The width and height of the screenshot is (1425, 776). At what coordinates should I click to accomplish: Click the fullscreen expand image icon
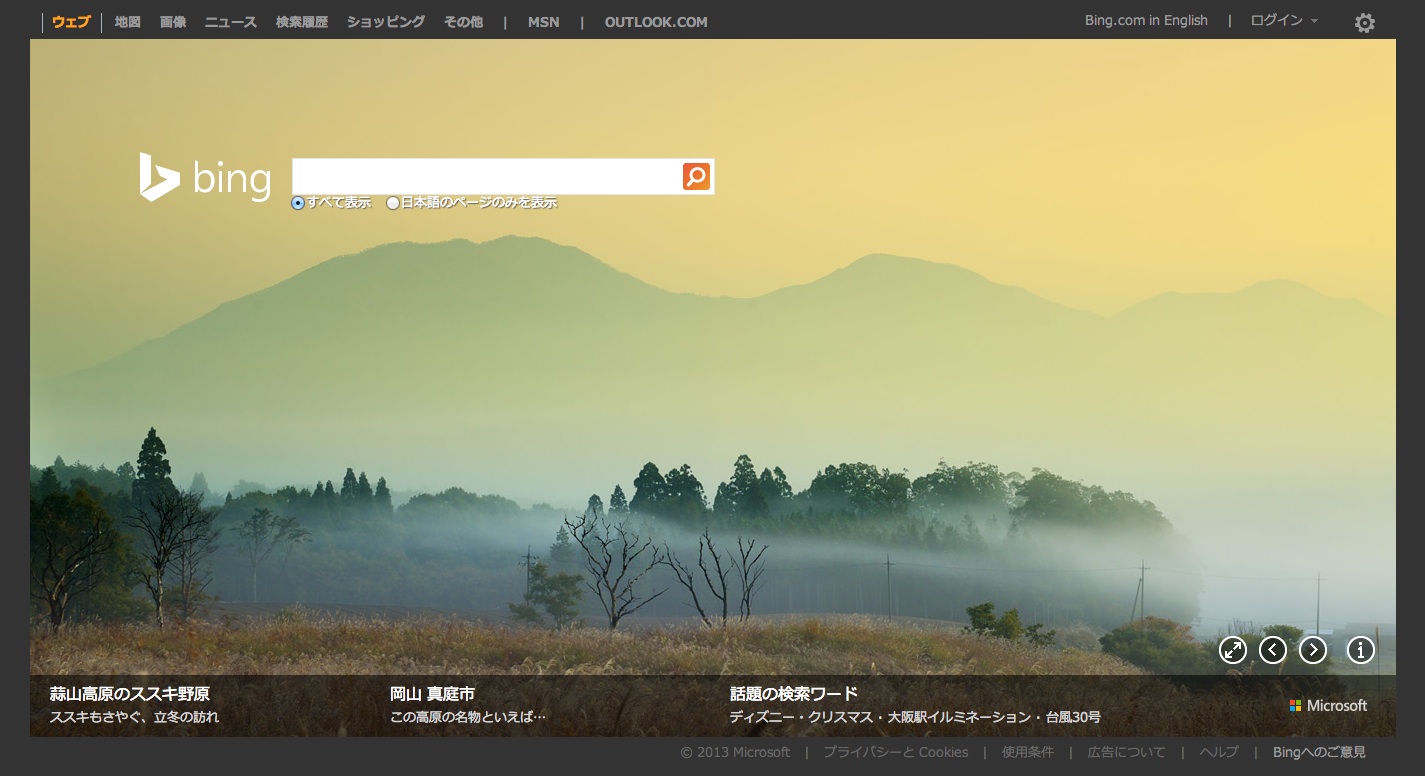(x=1233, y=650)
